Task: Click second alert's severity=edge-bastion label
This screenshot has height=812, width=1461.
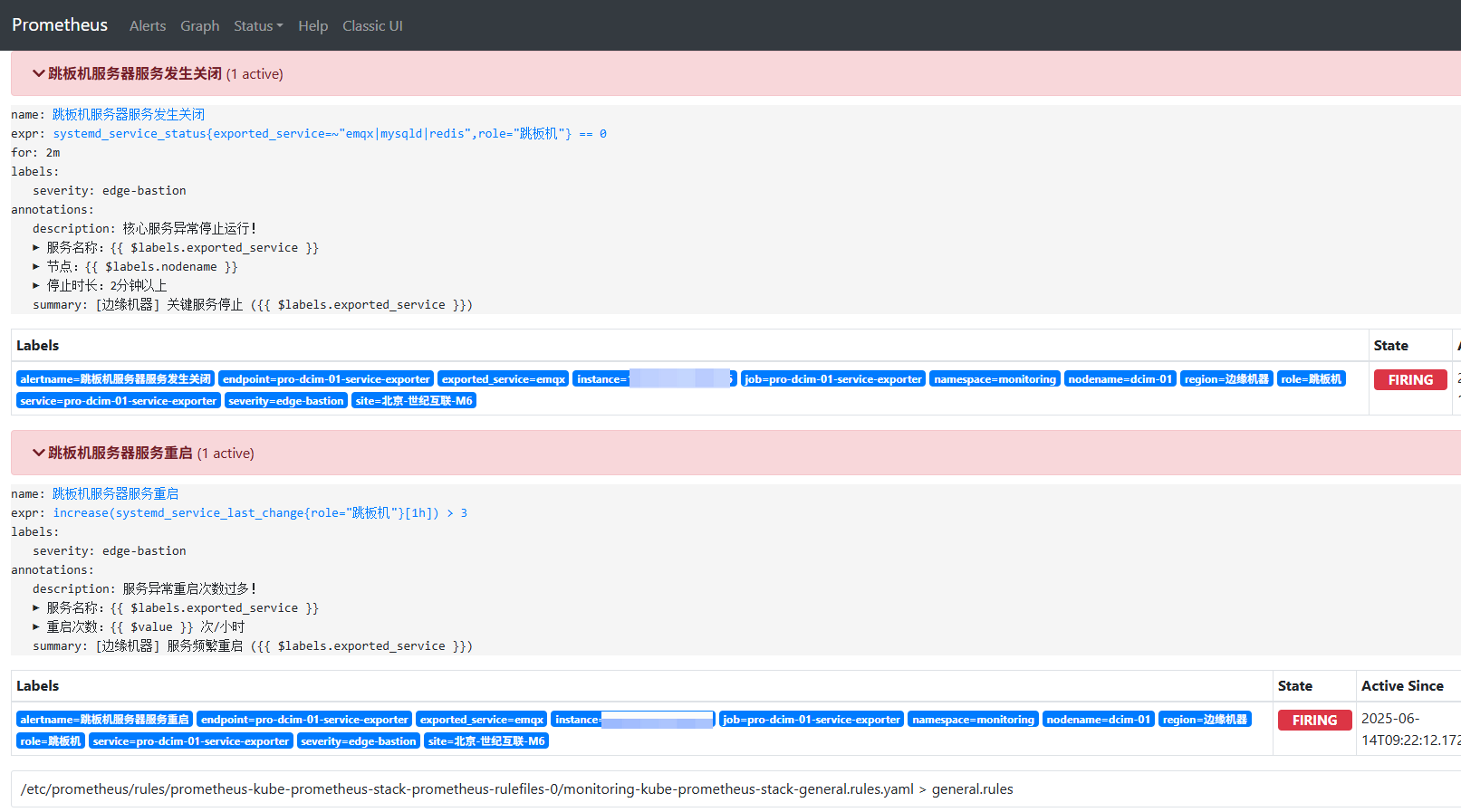Action: [x=359, y=741]
